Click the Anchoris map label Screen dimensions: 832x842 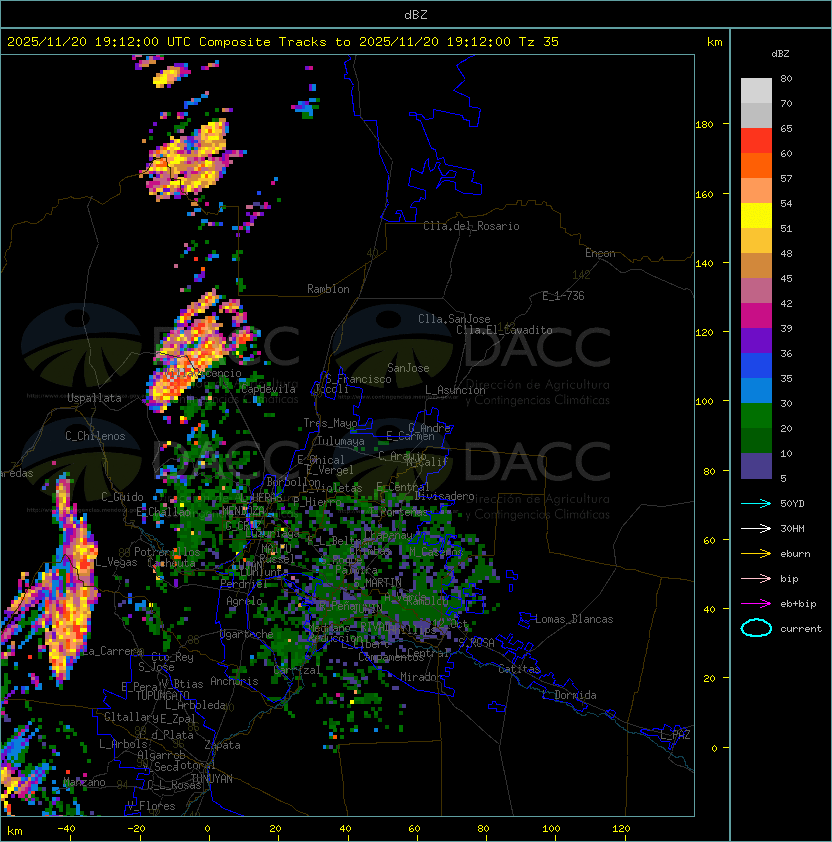234,681
